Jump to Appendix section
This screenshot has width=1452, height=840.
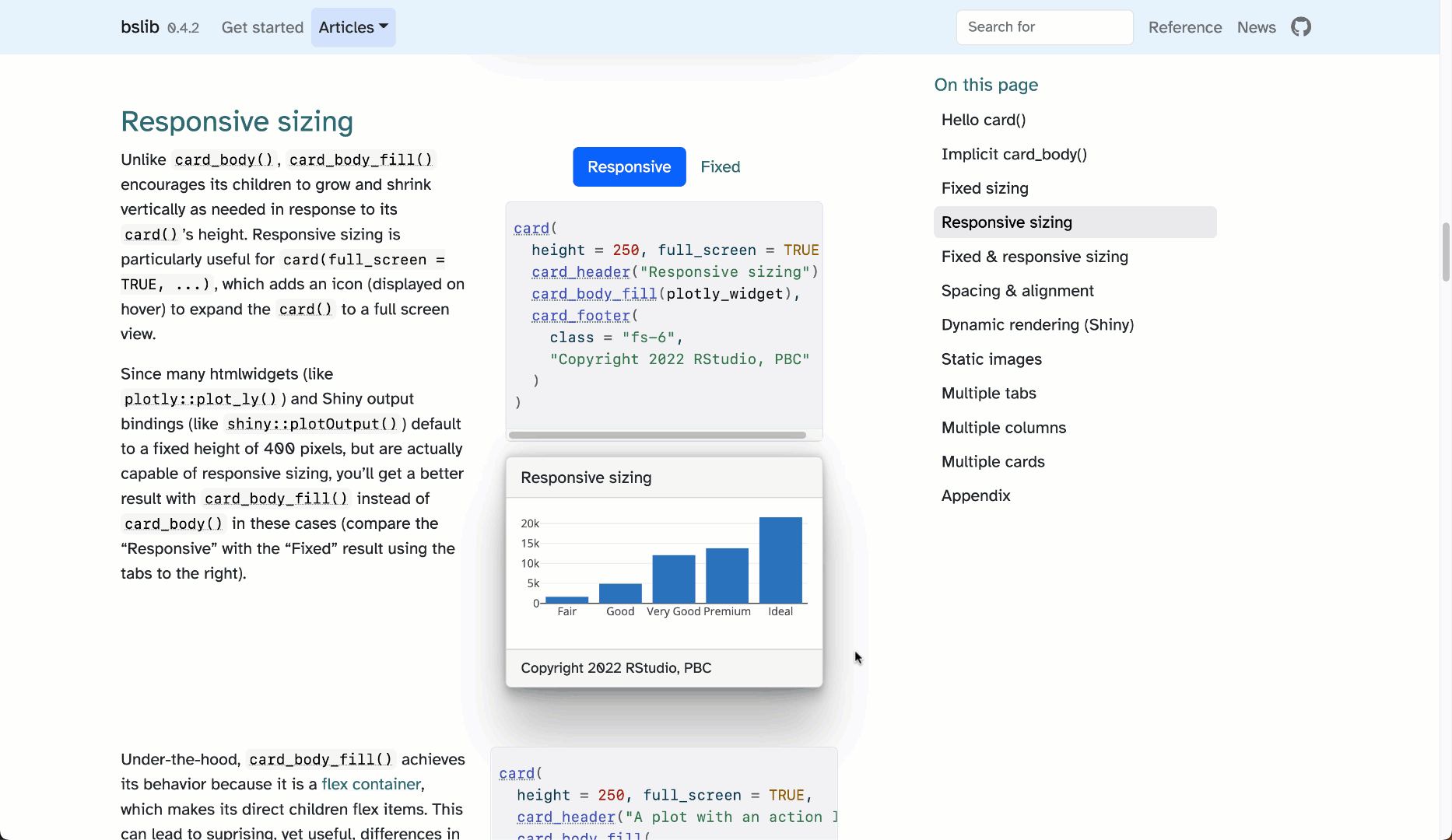pyautogui.click(x=976, y=496)
